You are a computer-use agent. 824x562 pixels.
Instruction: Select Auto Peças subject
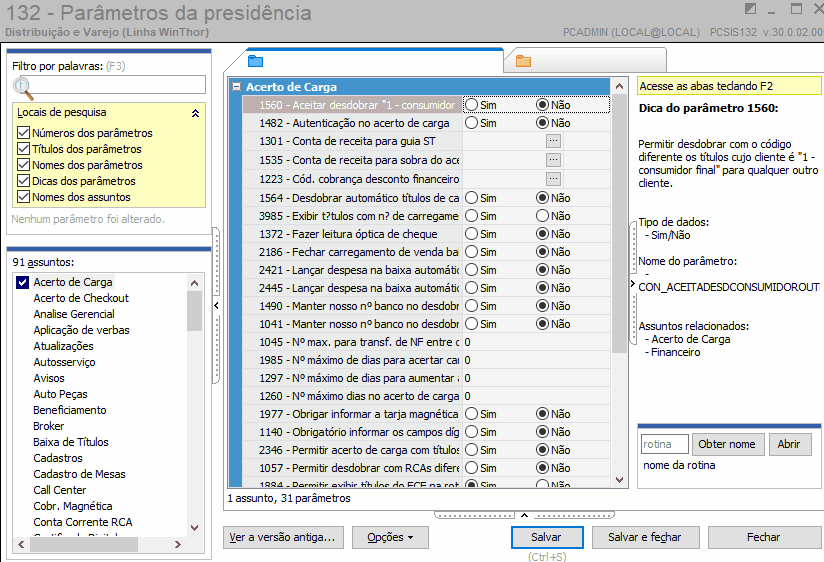(x=60, y=394)
